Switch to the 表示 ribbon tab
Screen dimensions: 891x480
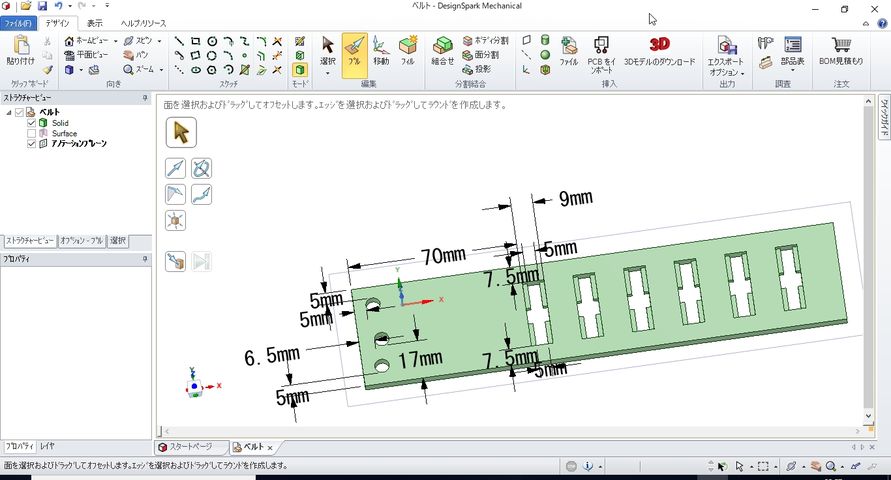click(x=94, y=22)
